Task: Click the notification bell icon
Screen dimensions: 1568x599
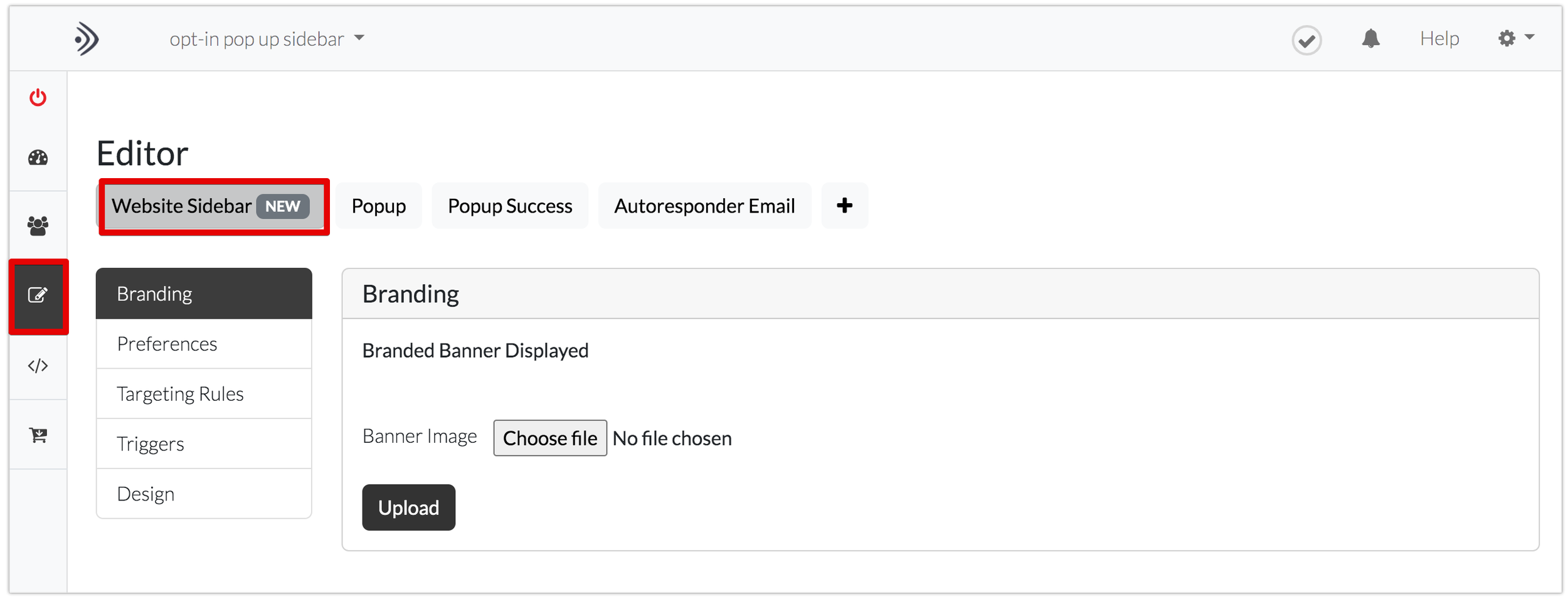Action: click(x=1370, y=38)
